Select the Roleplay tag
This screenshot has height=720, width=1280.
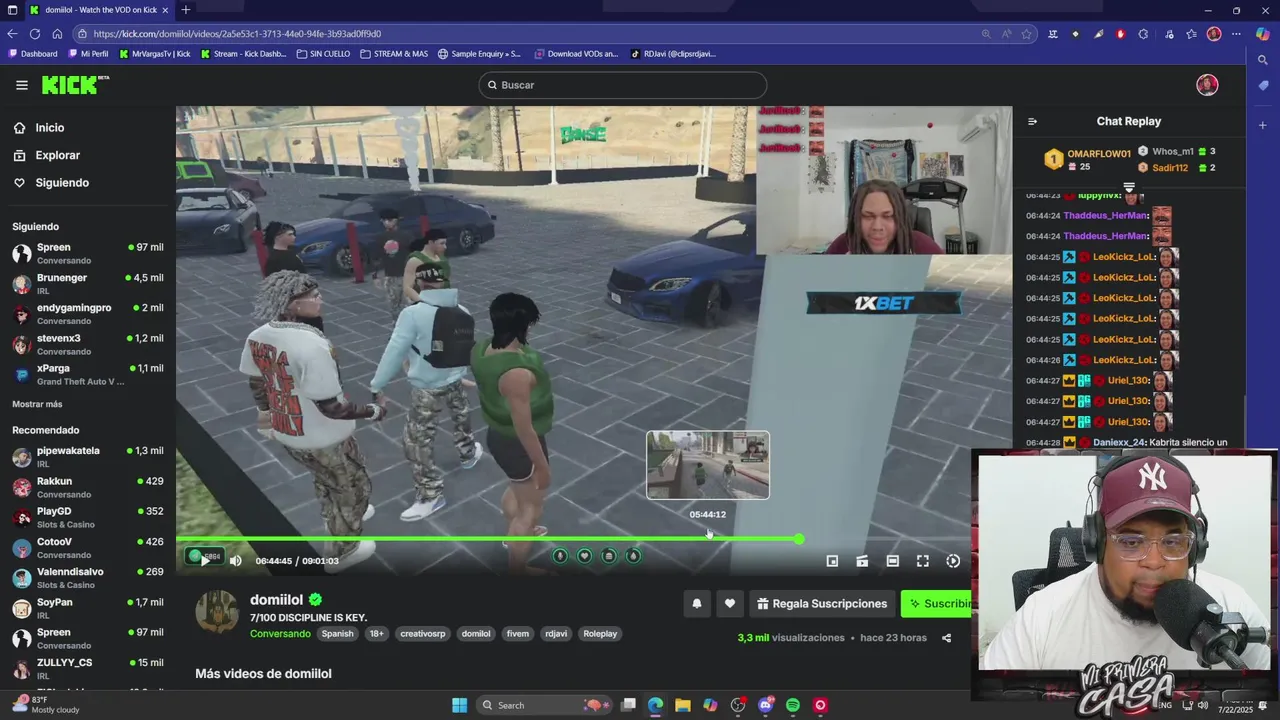coord(600,633)
